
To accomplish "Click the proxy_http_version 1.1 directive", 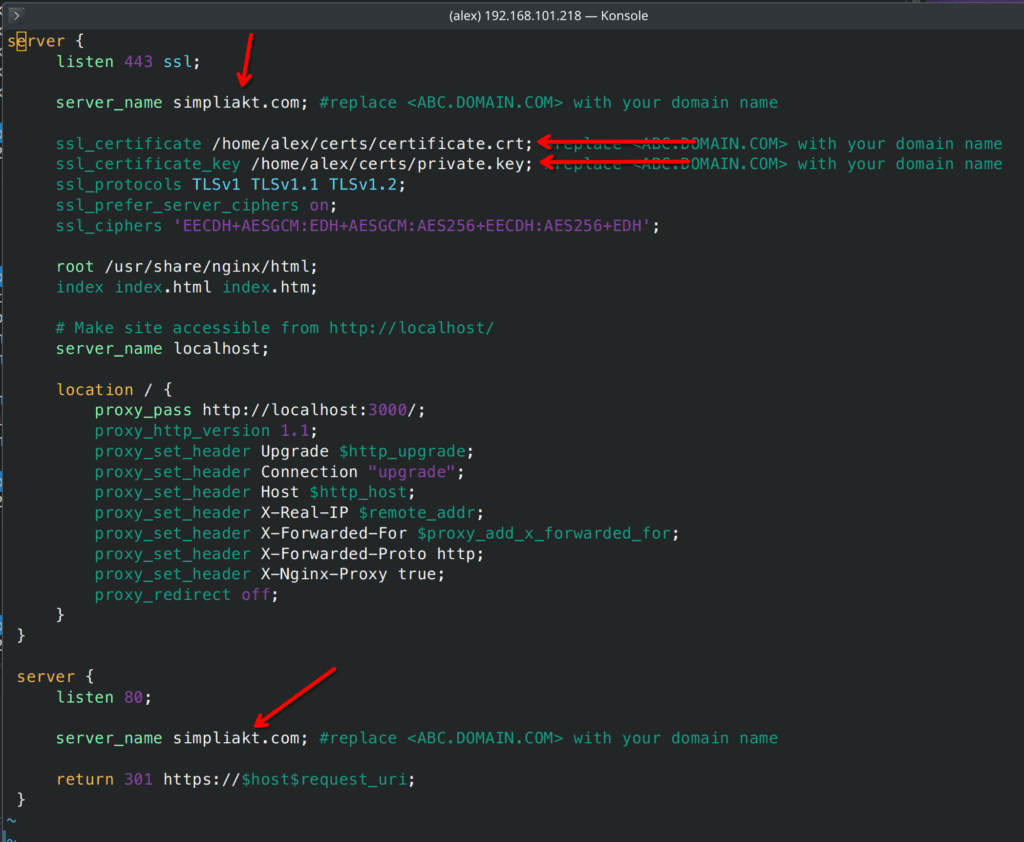I will click(x=205, y=431).
